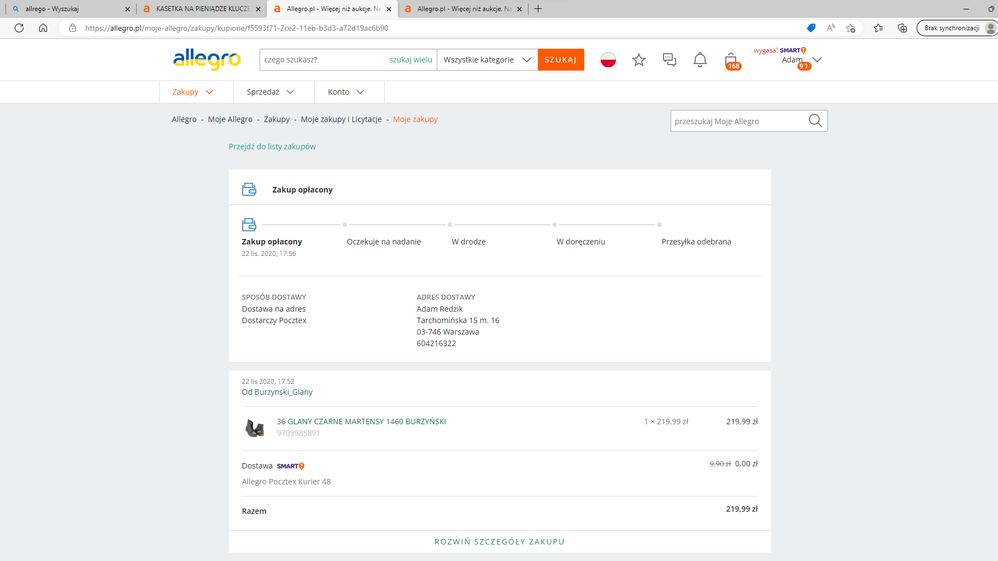Screen dimensions: 998x561
Task: Go to the browser home page icon
Action: 43,28
